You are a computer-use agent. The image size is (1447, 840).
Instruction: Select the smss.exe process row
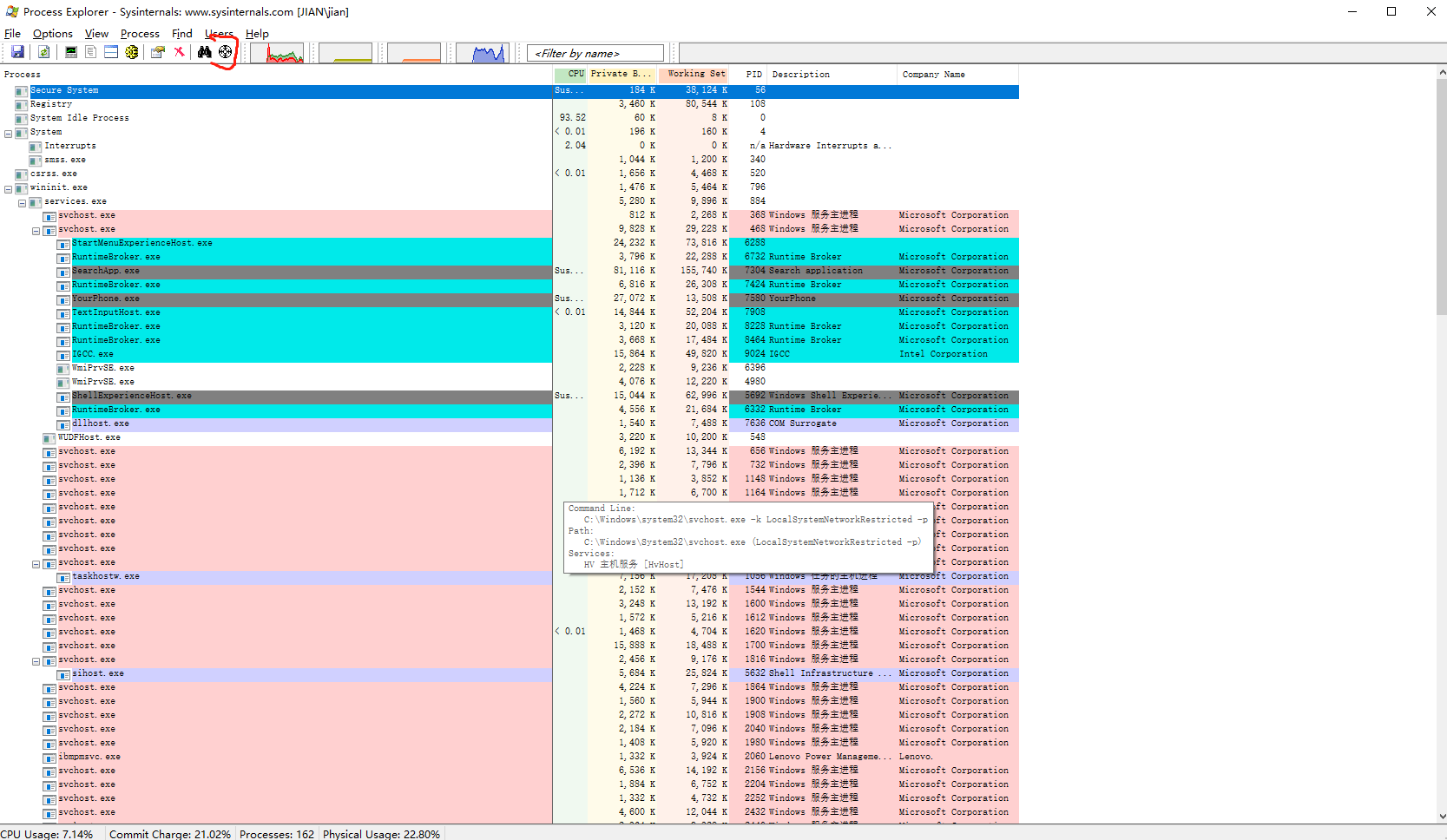pos(509,160)
